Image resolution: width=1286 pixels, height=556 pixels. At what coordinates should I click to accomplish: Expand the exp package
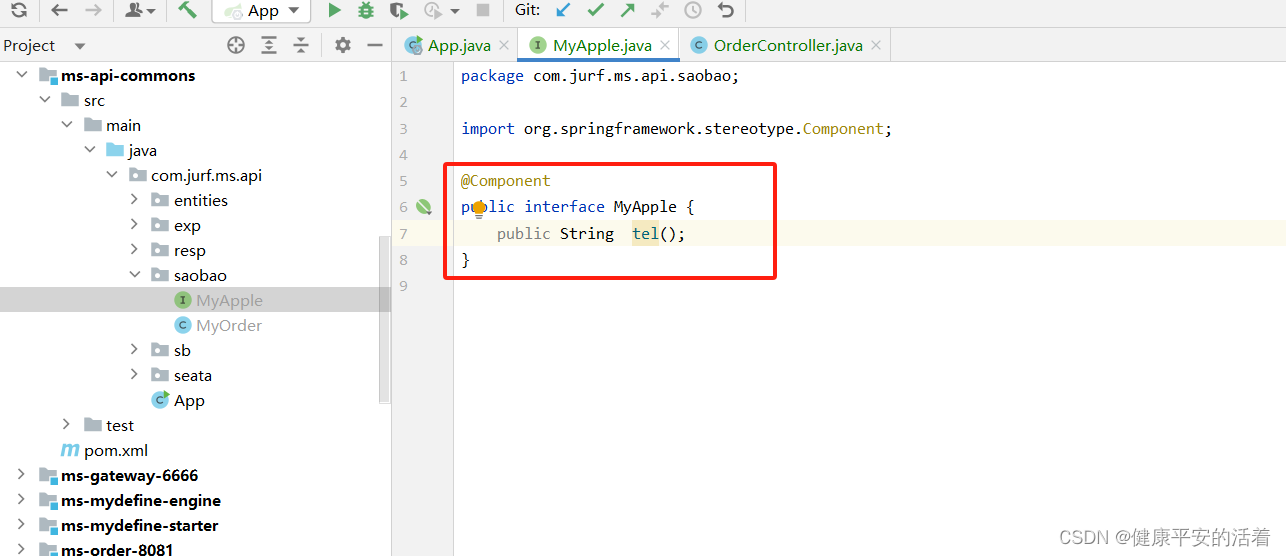[134, 225]
